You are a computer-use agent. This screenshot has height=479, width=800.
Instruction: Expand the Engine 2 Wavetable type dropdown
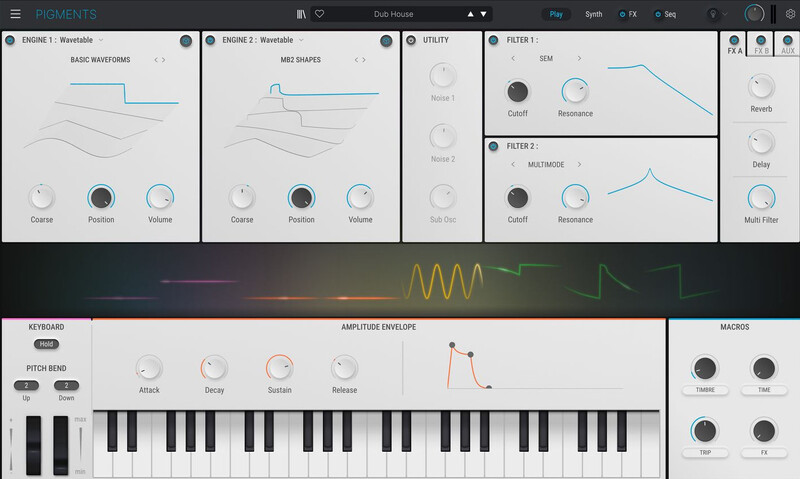pos(301,40)
